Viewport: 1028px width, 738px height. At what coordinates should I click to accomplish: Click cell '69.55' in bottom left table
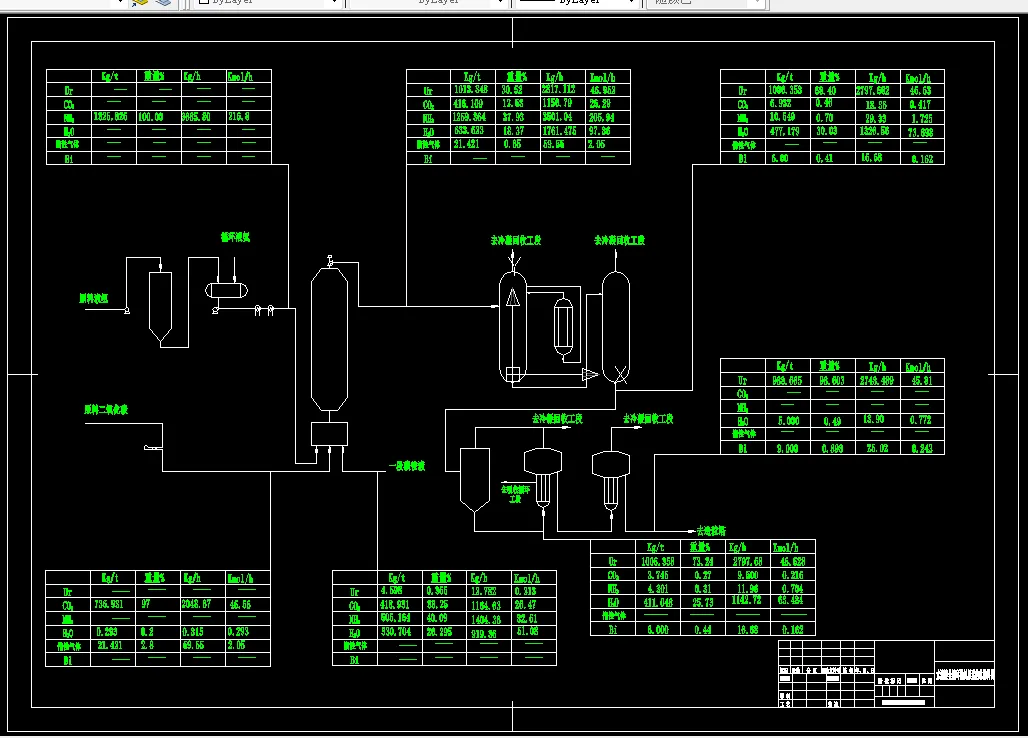(193, 646)
